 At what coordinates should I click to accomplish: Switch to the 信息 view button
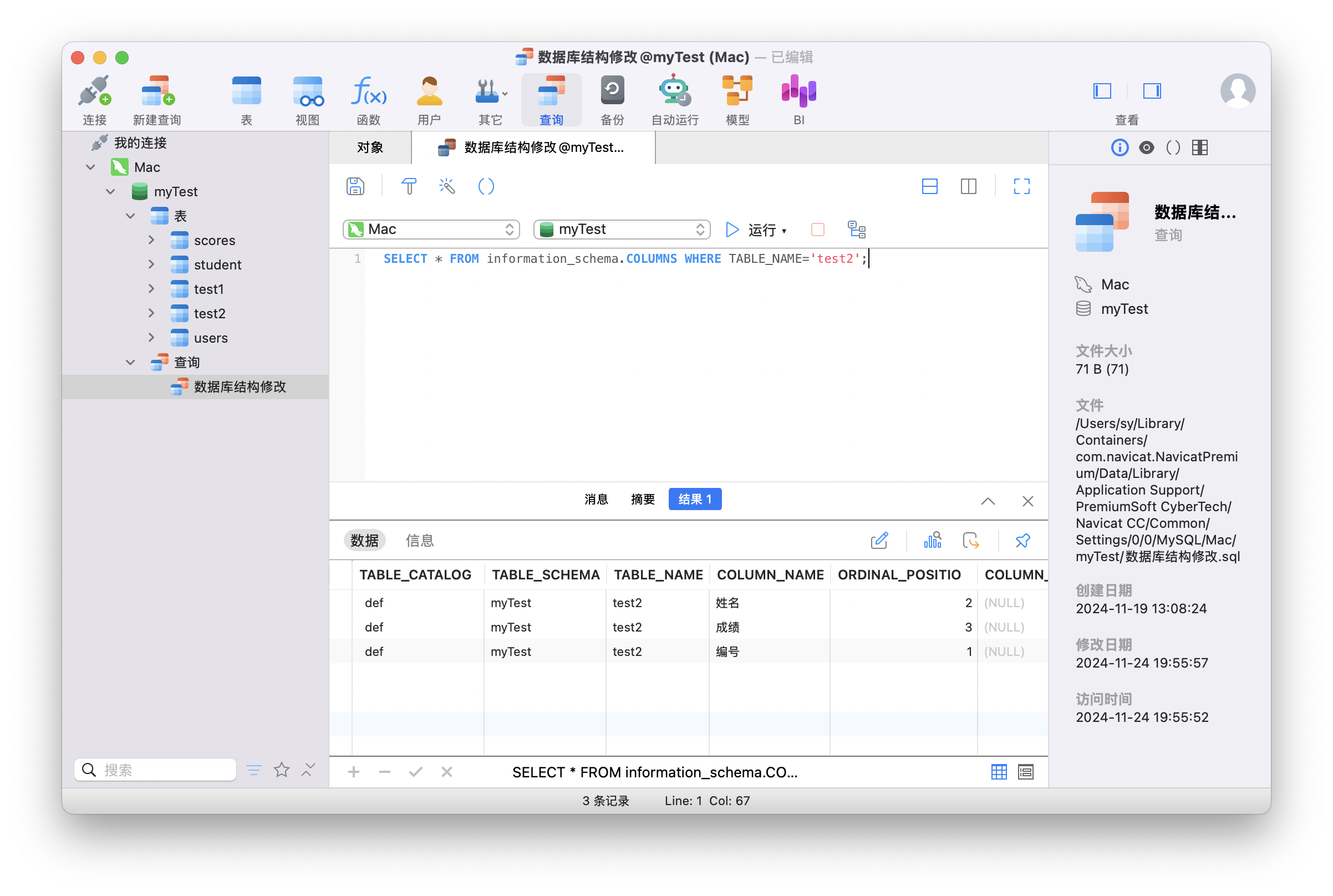(x=419, y=541)
